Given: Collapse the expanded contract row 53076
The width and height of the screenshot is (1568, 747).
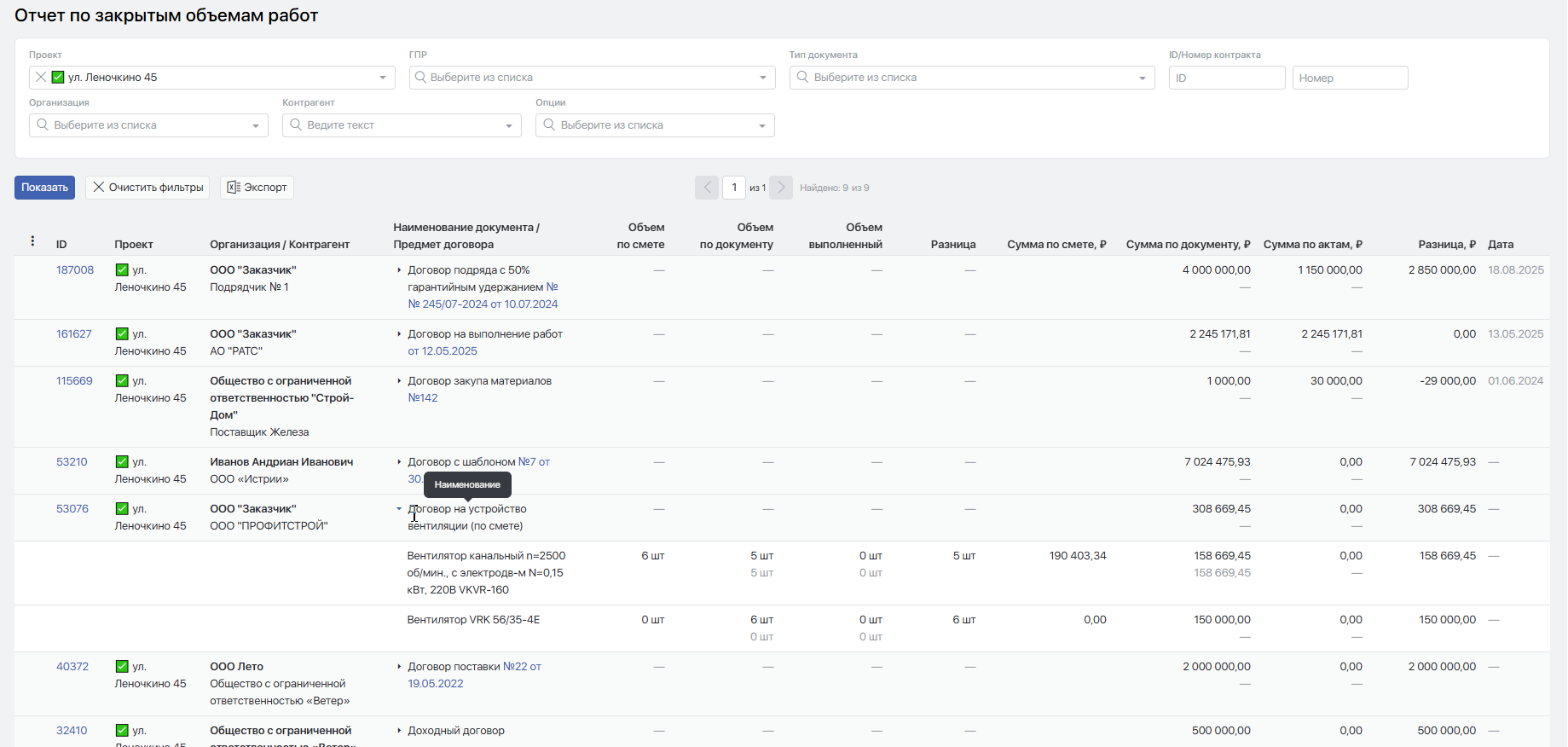Looking at the screenshot, I should coord(399,509).
